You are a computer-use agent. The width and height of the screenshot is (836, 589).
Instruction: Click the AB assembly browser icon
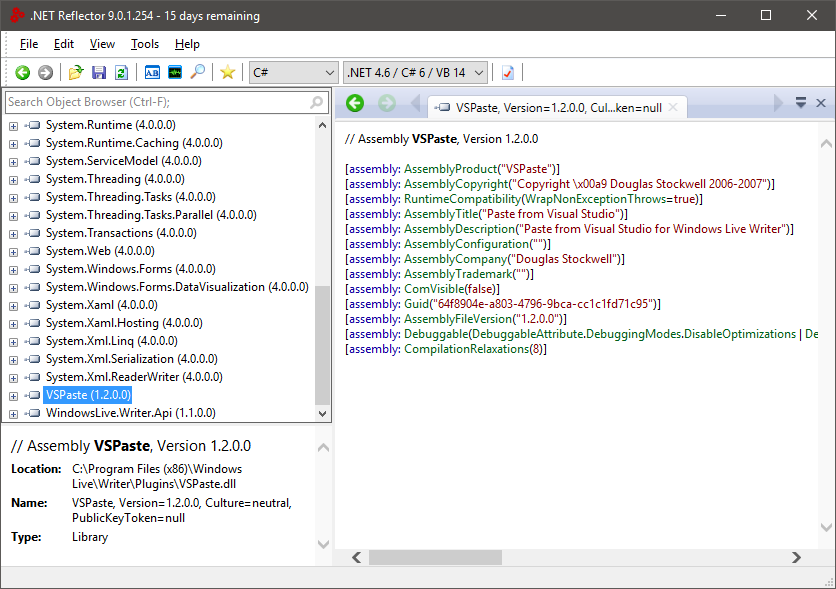152,72
